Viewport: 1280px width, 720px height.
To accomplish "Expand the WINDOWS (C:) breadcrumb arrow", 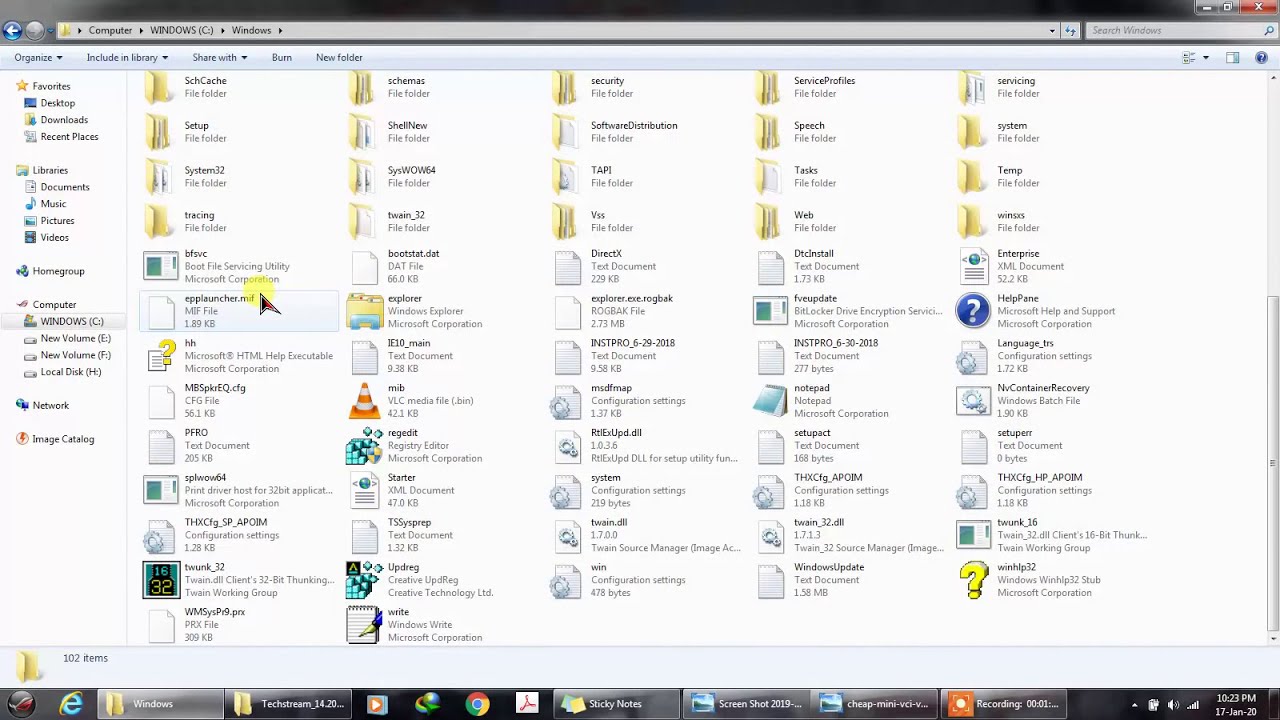I will [223, 31].
